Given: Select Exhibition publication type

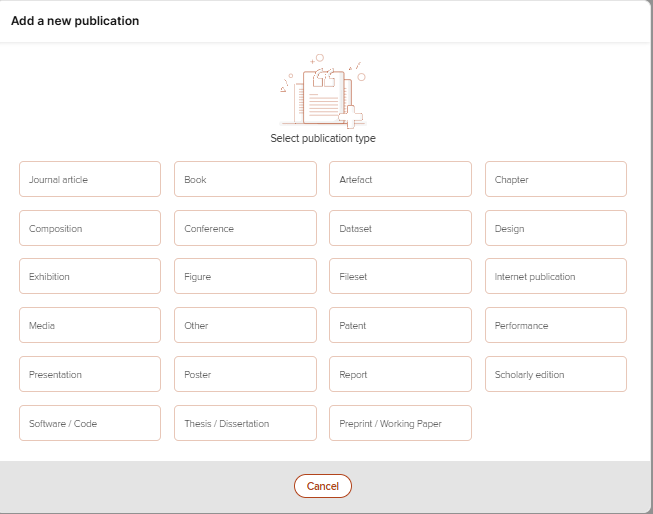Looking at the screenshot, I should tap(90, 276).
